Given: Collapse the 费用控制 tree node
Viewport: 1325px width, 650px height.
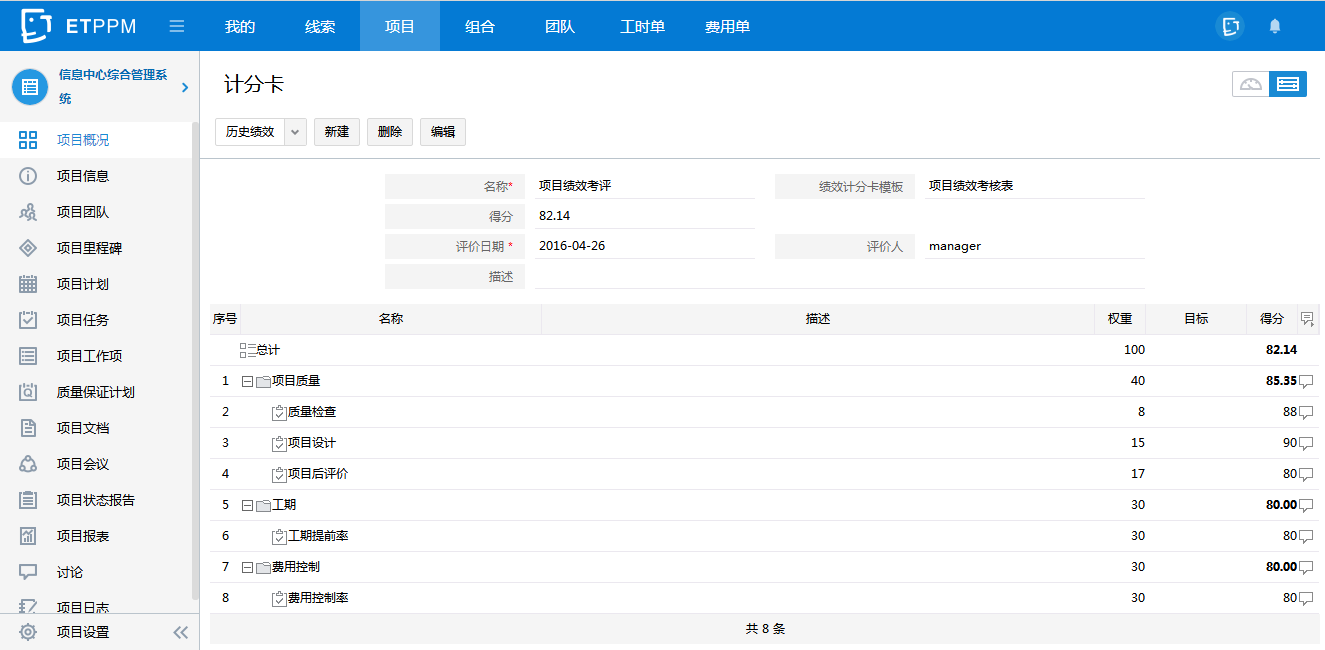Looking at the screenshot, I should point(247,567).
